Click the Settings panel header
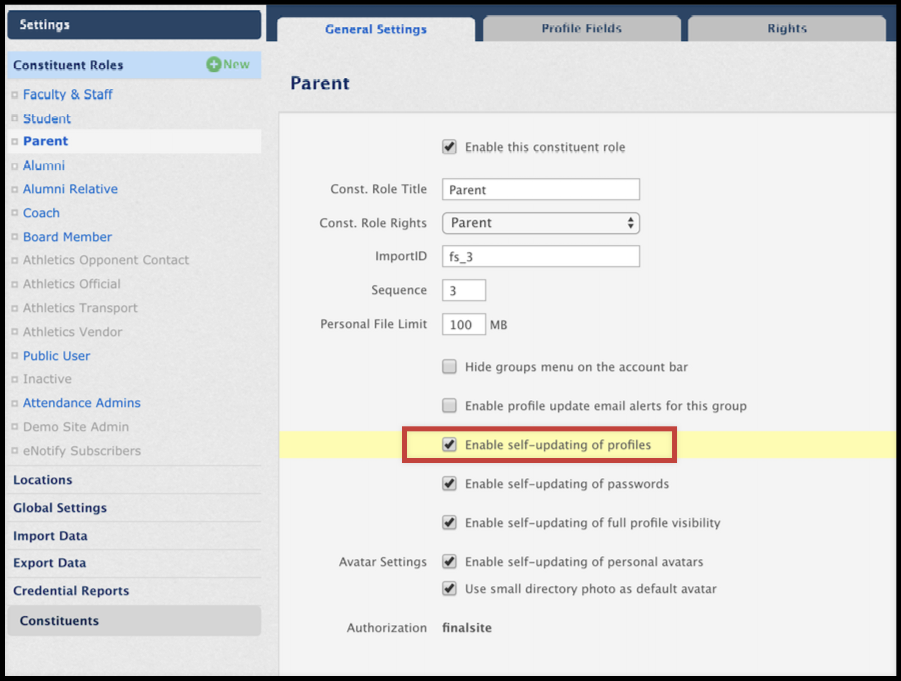The height and width of the screenshot is (681, 901). pyautogui.click(x=134, y=25)
